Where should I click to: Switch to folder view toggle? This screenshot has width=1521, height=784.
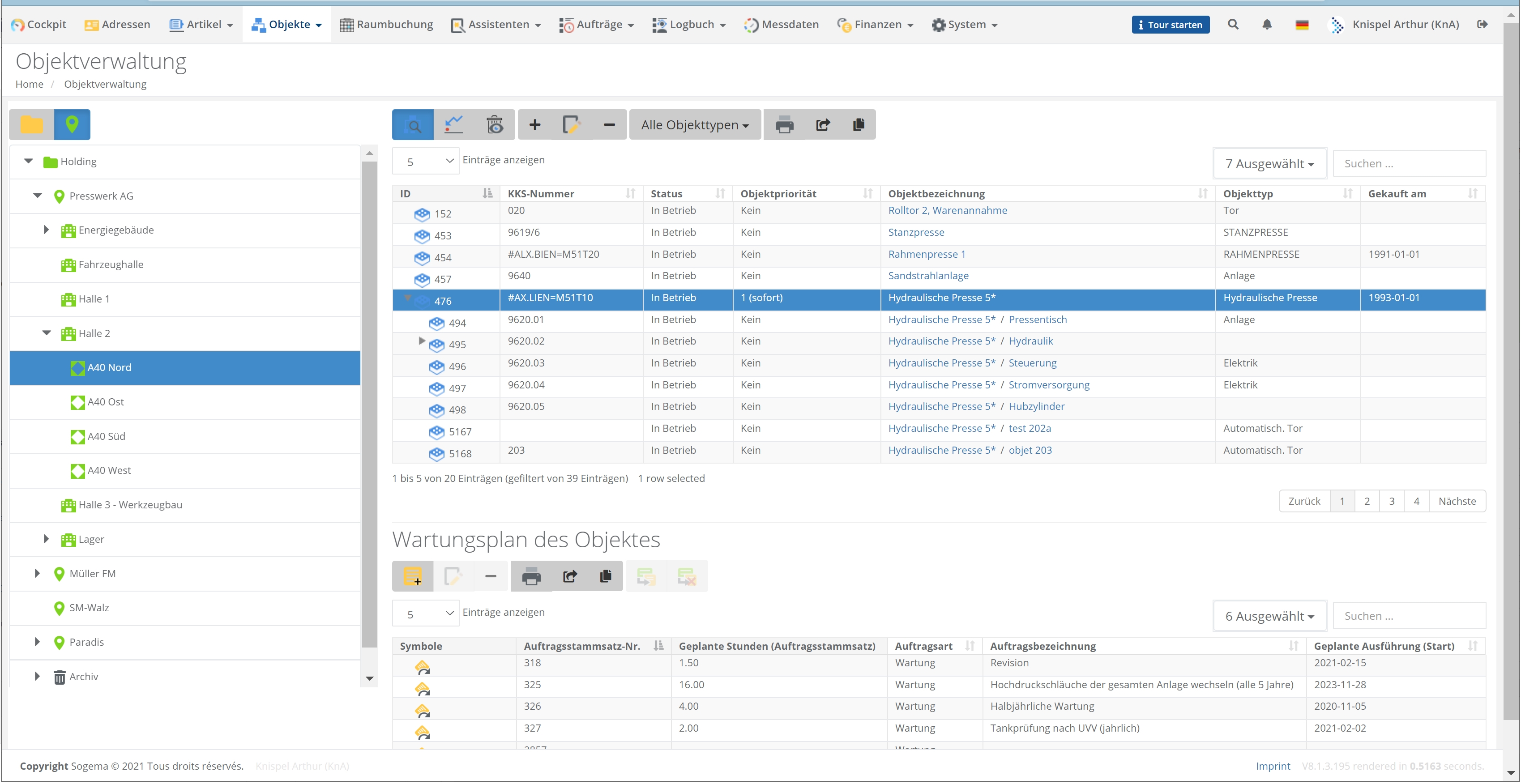pyautogui.click(x=32, y=125)
